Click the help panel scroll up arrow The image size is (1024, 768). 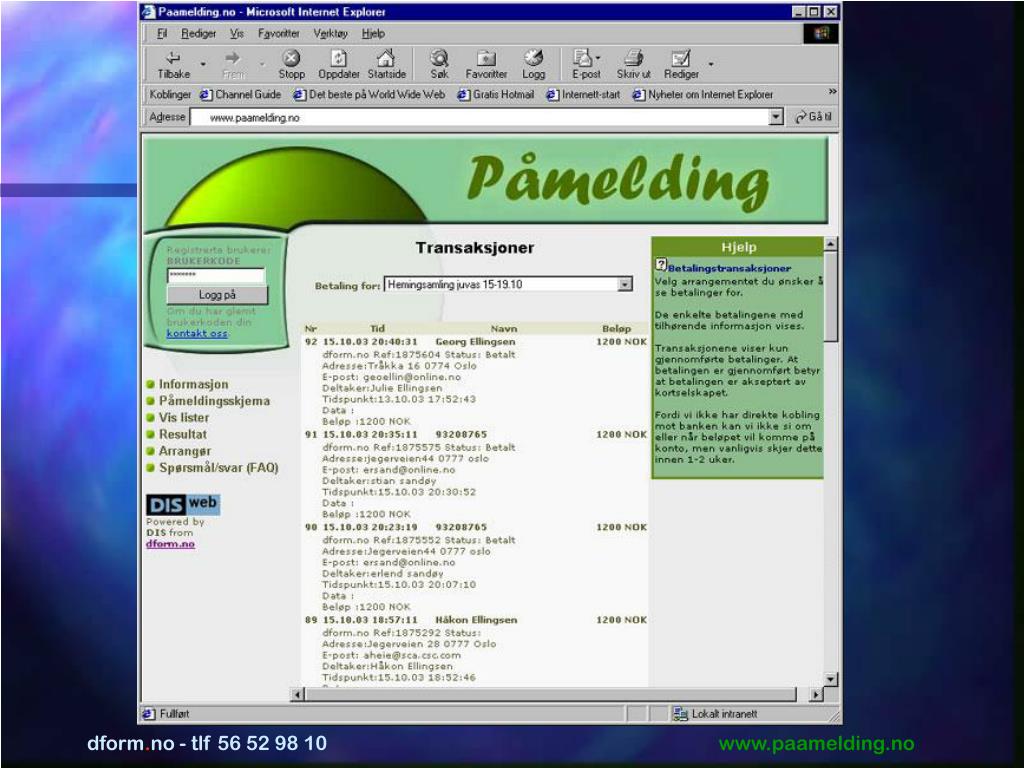pyautogui.click(x=830, y=244)
